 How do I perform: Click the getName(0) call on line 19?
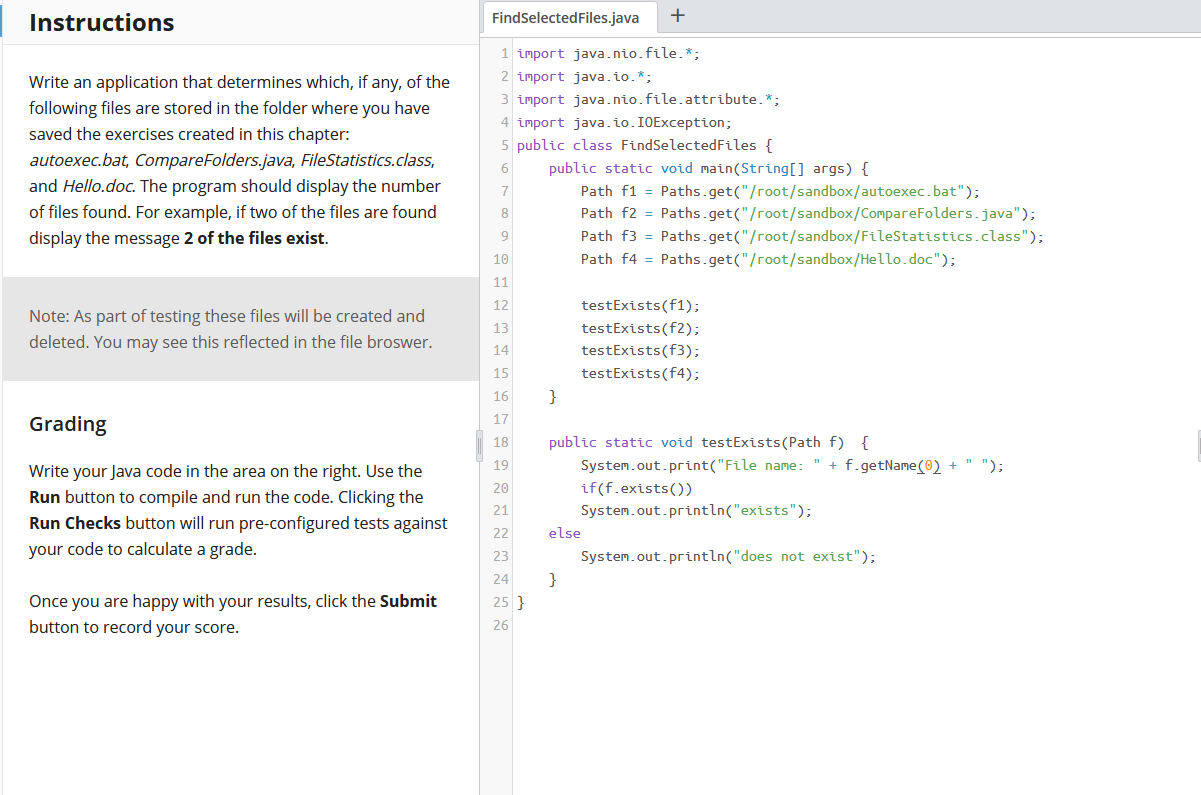point(908,465)
